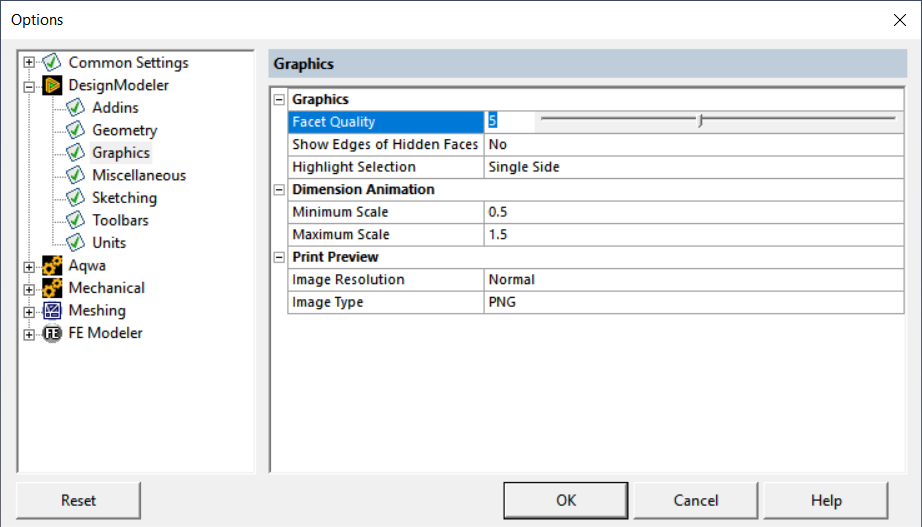Select the Meshing label
The width and height of the screenshot is (922, 527).
(x=97, y=311)
